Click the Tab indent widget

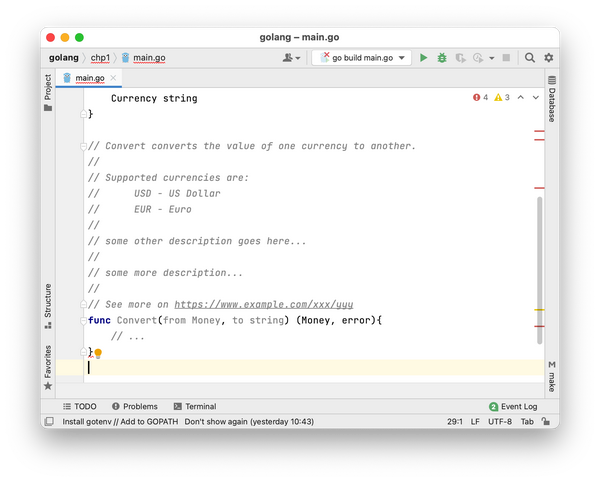click(x=527, y=422)
